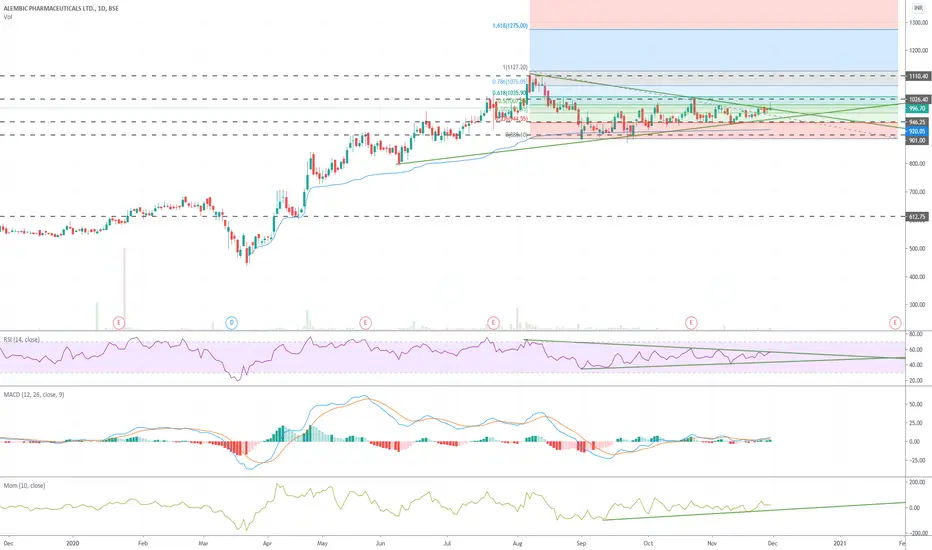This screenshot has width=932, height=550.
Task: Click the green 996.70 last price label
Action: 918,109
